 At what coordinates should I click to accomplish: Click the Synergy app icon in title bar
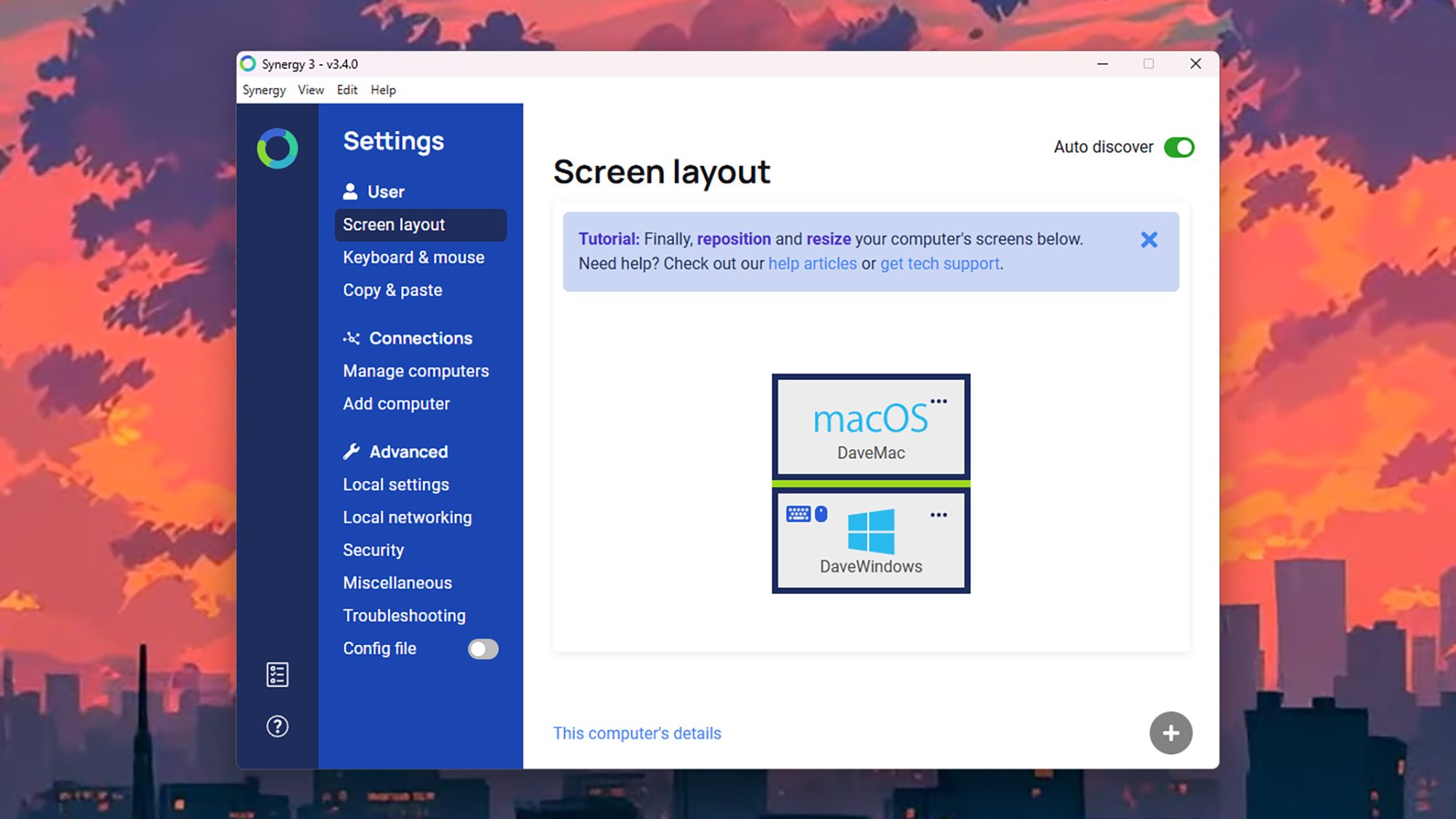click(x=248, y=63)
